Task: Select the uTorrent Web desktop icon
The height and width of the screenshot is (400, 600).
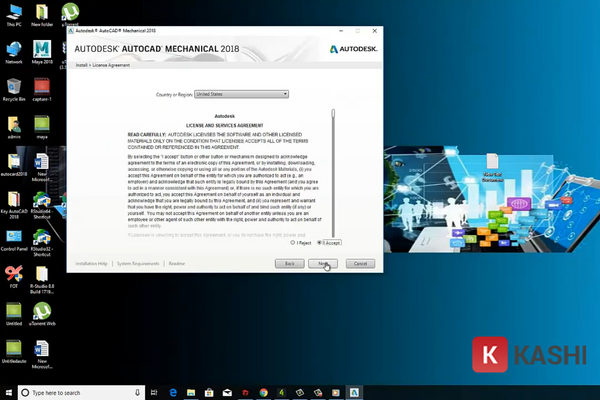Action: [42, 310]
